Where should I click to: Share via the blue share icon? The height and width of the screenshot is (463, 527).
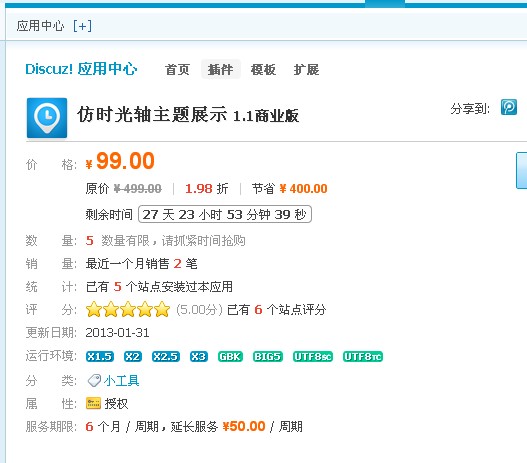[509, 107]
